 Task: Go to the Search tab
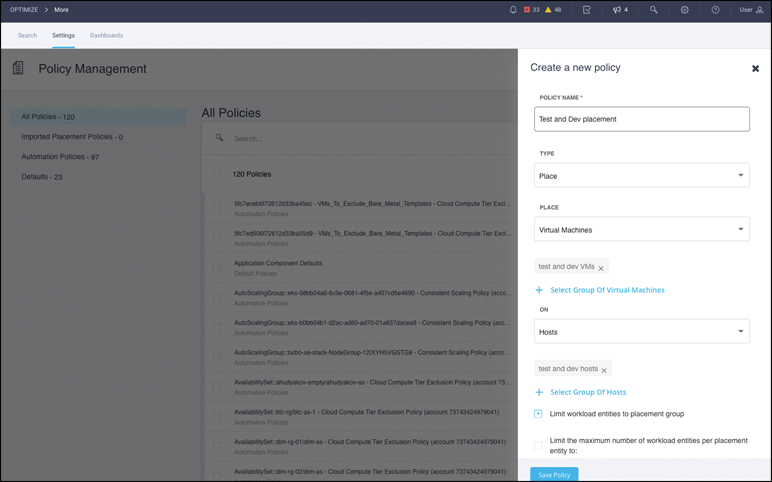tap(27, 35)
